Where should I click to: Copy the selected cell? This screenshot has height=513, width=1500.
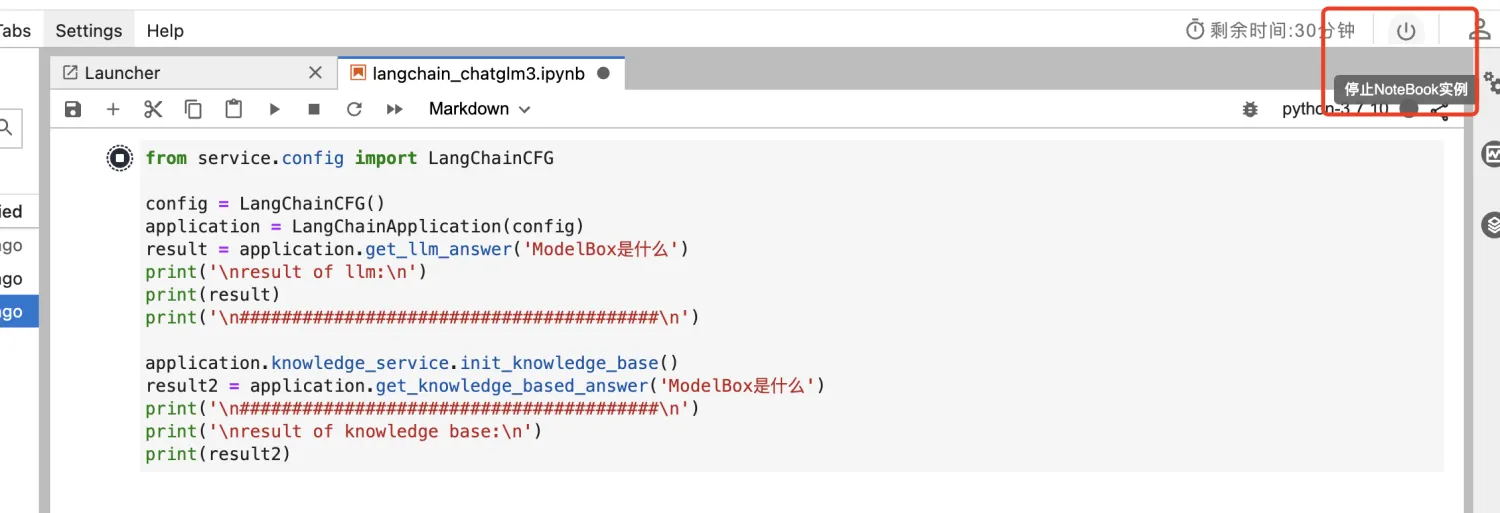point(193,109)
